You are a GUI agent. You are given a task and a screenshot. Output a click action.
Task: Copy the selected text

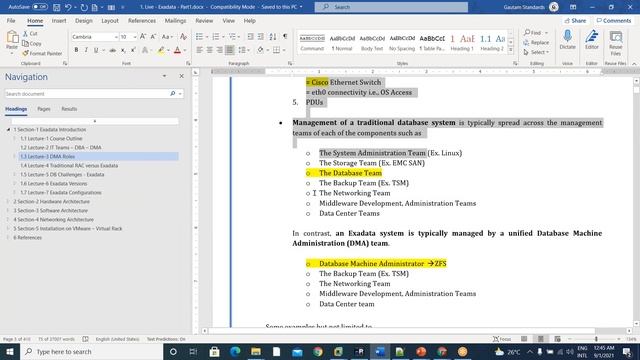[x=32, y=43]
